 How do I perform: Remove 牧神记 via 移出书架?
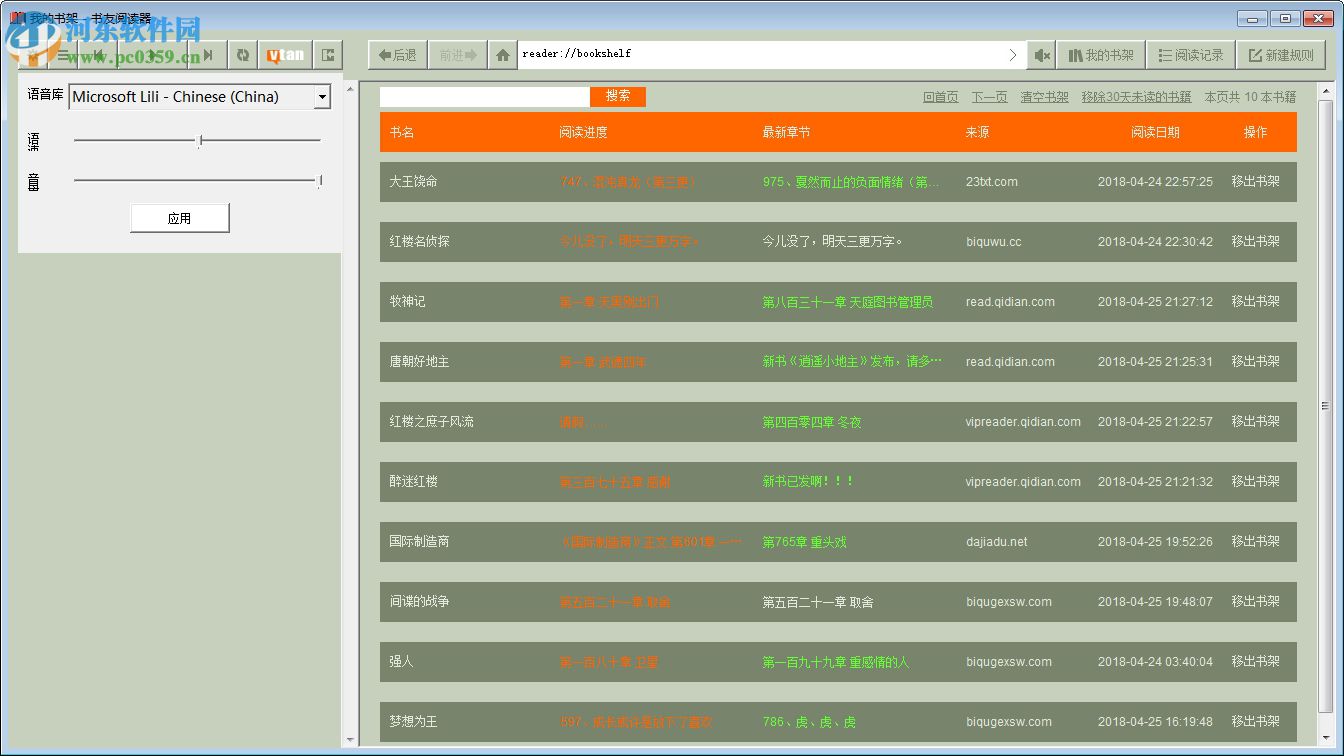click(x=1255, y=302)
